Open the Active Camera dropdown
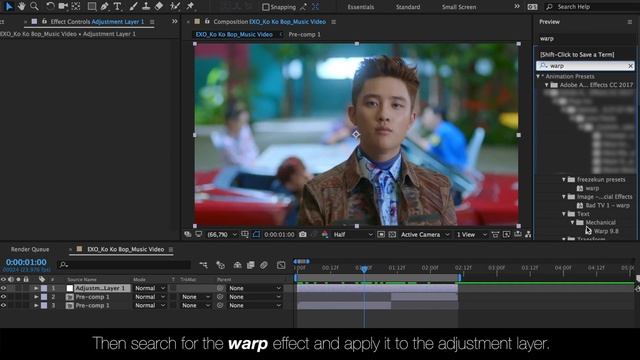This screenshot has width=640, height=360. (424, 235)
